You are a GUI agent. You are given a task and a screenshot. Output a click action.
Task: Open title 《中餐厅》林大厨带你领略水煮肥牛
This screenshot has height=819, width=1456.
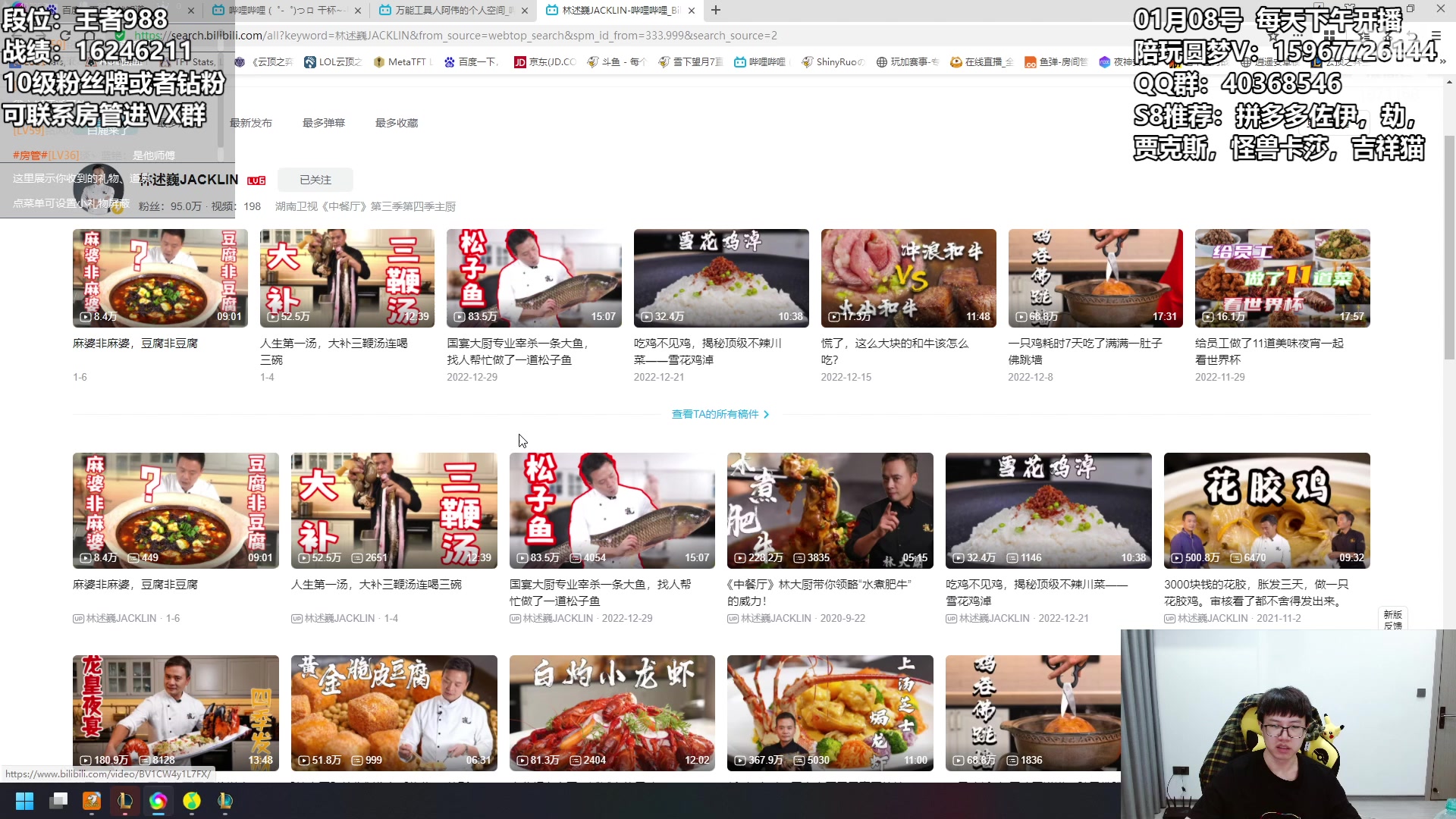(x=819, y=593)
